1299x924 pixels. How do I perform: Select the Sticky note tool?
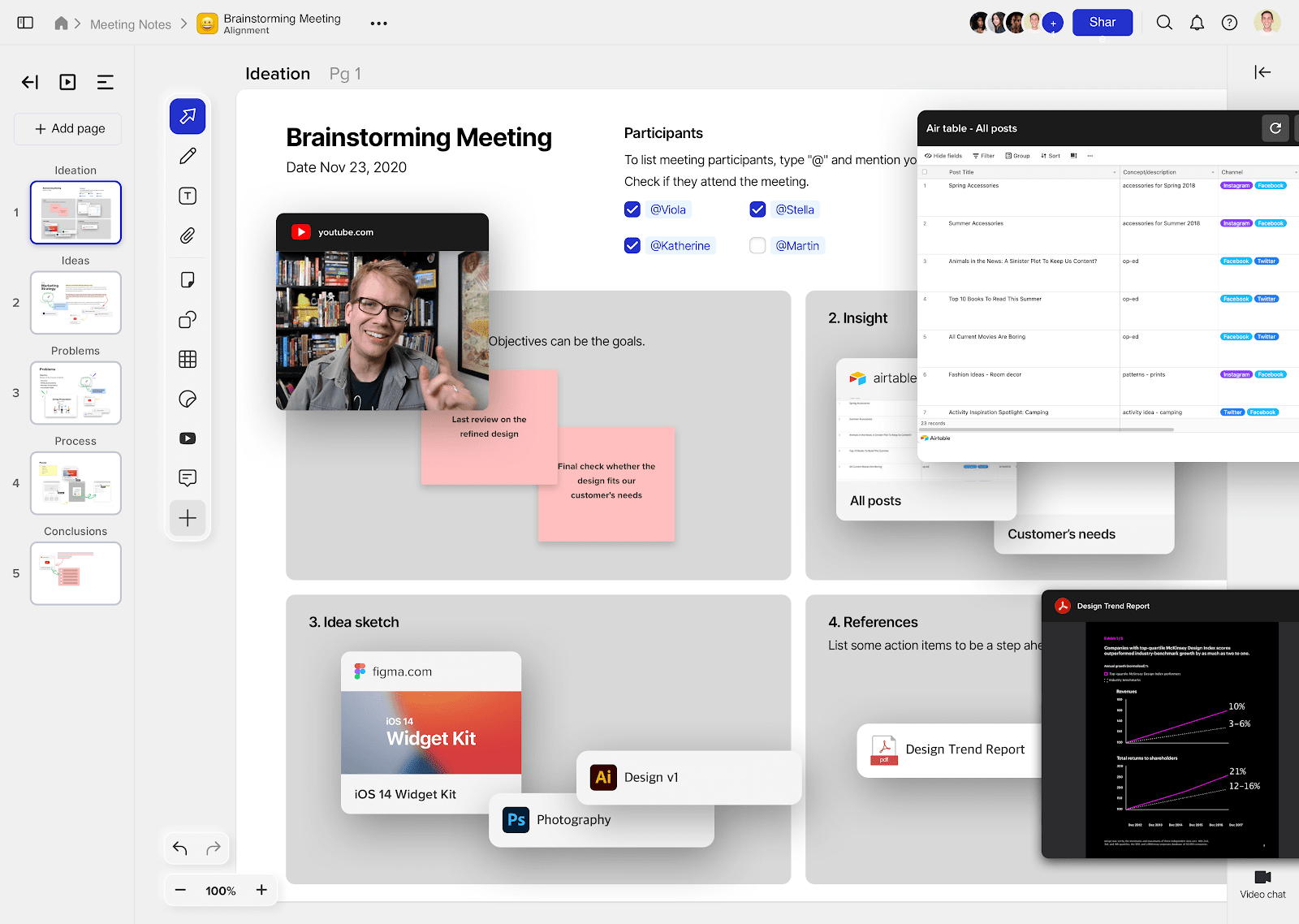pos(188,280)
